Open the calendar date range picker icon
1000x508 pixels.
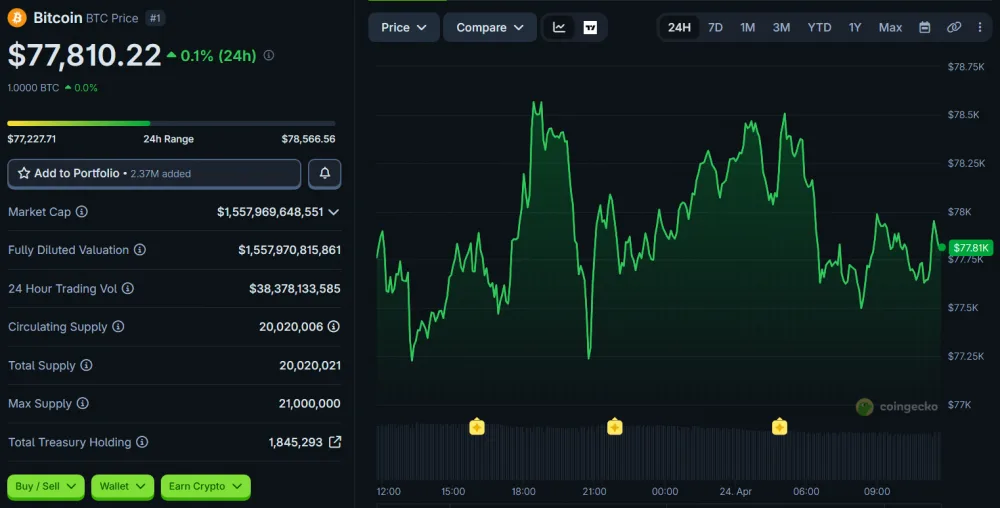tap(925, 27)
